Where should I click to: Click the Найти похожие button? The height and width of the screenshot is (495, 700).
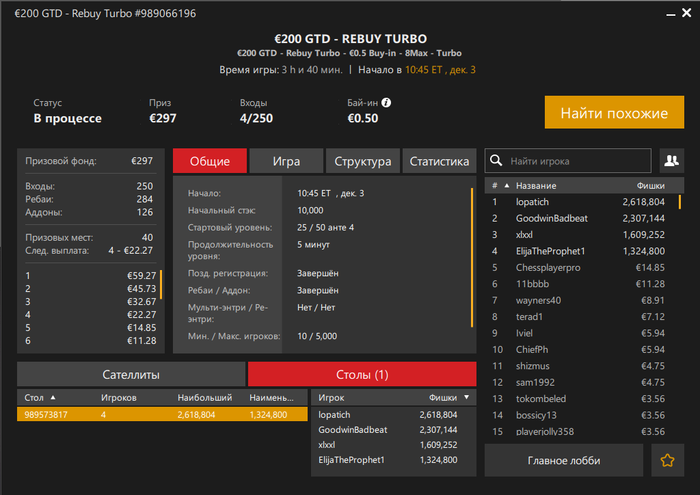614,112
